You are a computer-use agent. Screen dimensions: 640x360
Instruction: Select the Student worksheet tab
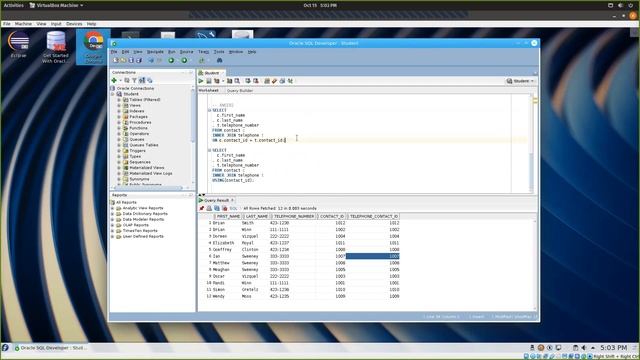tap(211, 73)
